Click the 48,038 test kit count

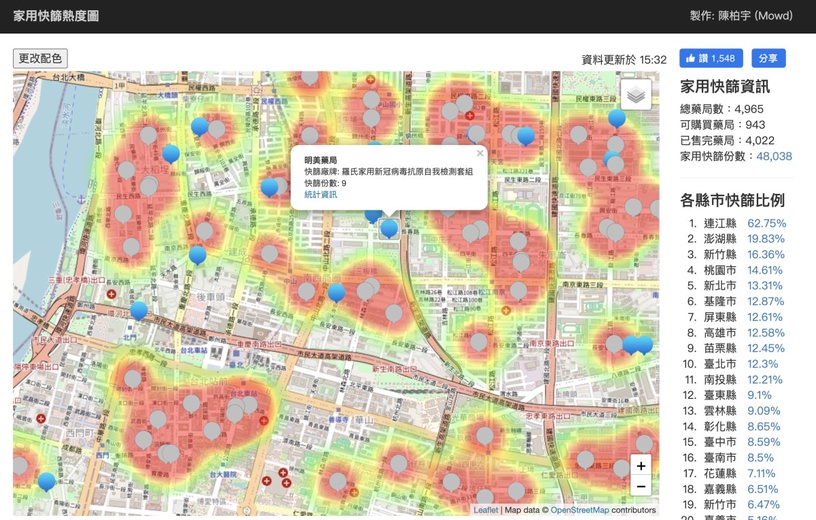pos(774,156)
